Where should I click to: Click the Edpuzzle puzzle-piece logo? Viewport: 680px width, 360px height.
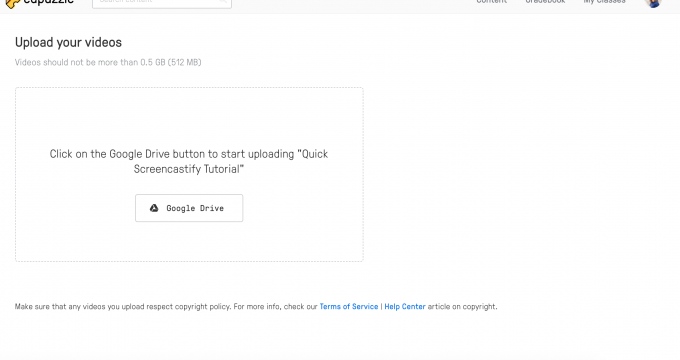click(x=12, y=3)
